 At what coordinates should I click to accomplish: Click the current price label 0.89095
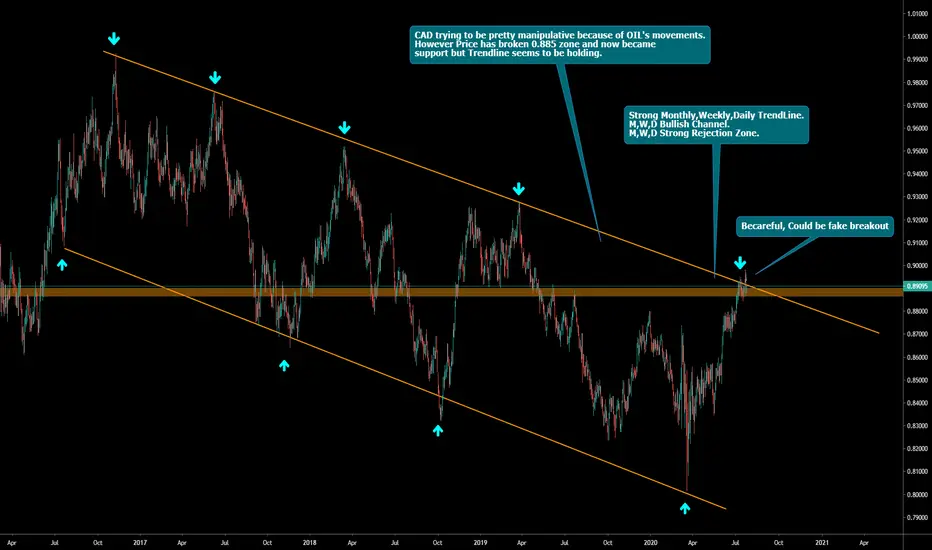917,286
